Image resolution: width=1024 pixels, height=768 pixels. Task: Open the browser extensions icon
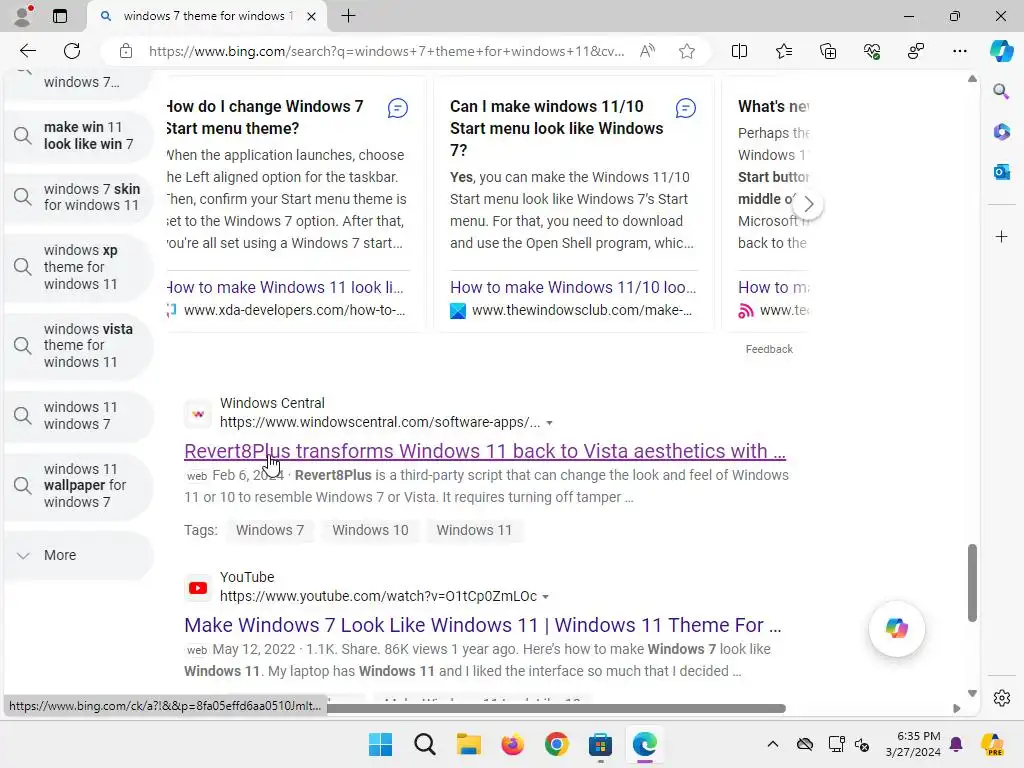(x=916, y=51)
